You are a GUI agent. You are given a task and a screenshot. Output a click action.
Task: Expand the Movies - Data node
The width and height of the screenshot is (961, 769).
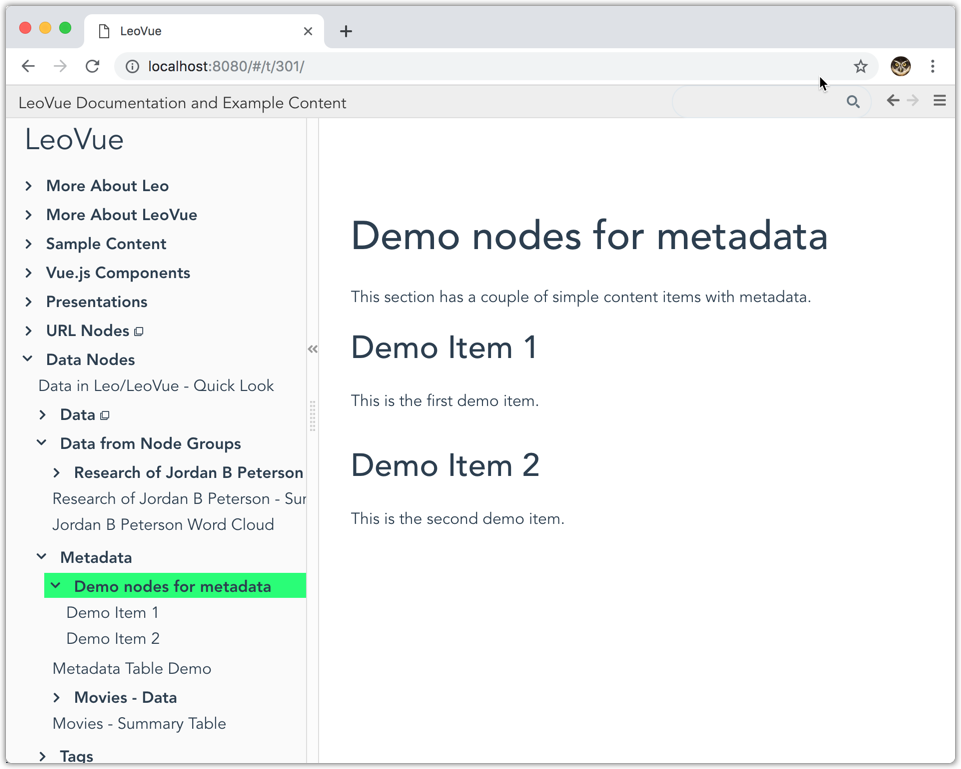tap(57, 698)
